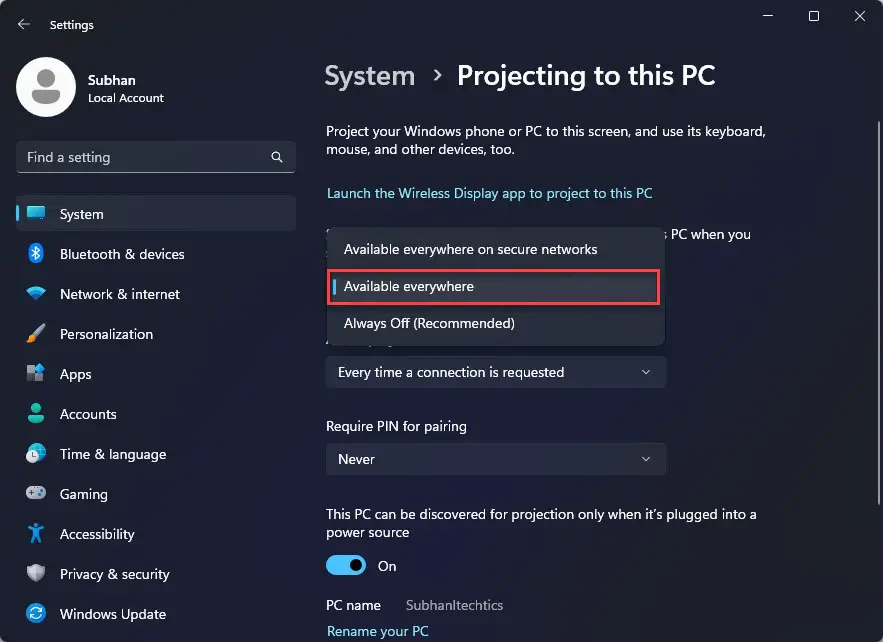Open the Wireless Display app link
883x642 pixels.
491,193
